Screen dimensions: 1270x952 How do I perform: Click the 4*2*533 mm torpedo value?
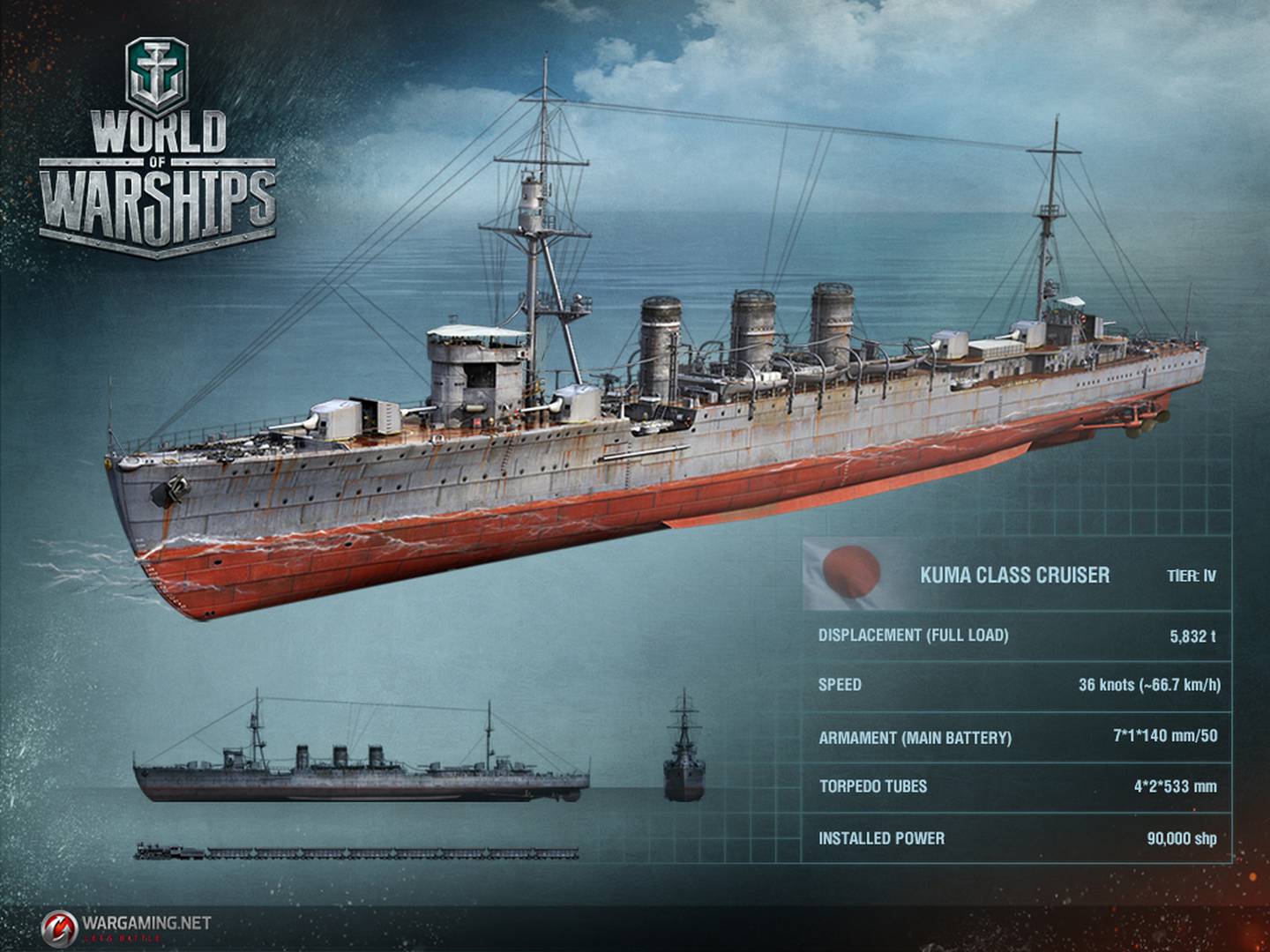click(x=1176, y=786)
